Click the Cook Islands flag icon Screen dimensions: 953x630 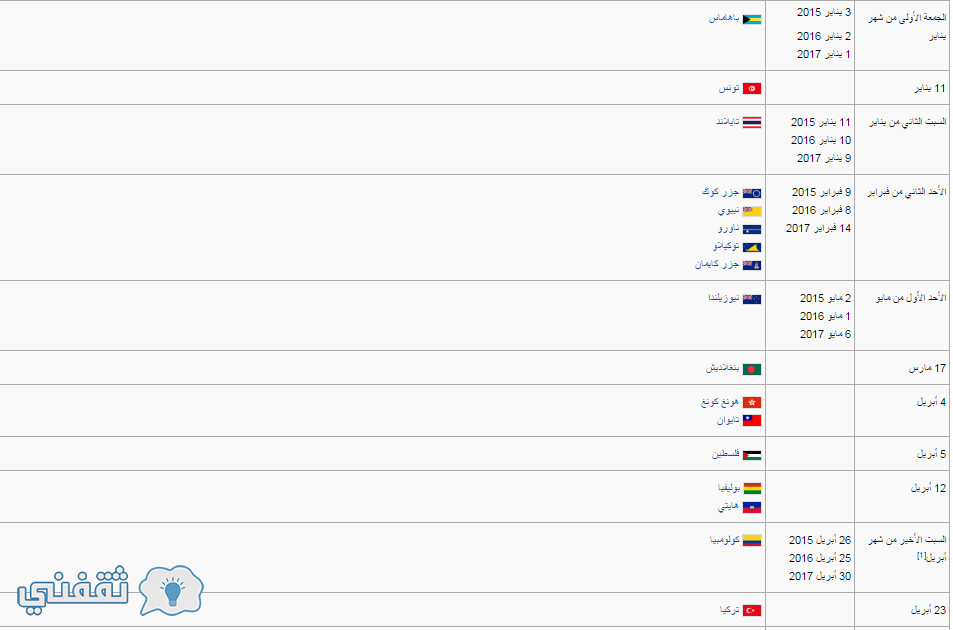click(752, 193)
